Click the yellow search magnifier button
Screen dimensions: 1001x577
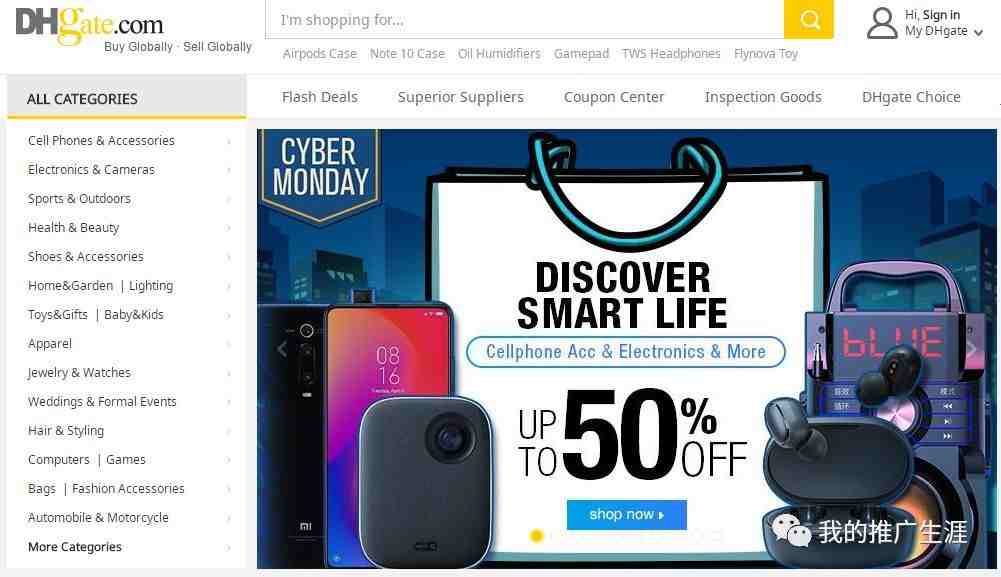pyautogui.click(x=808, y=19)
